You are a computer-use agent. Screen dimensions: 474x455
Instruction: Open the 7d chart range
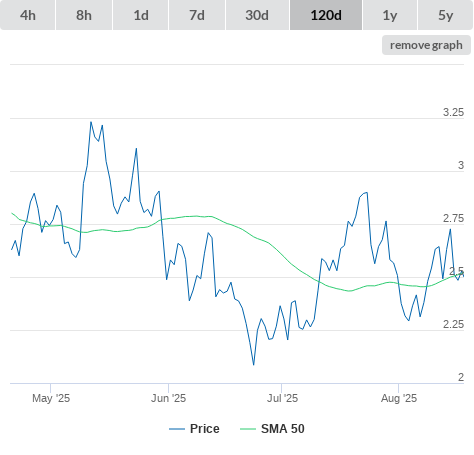[x=197, y=15]
